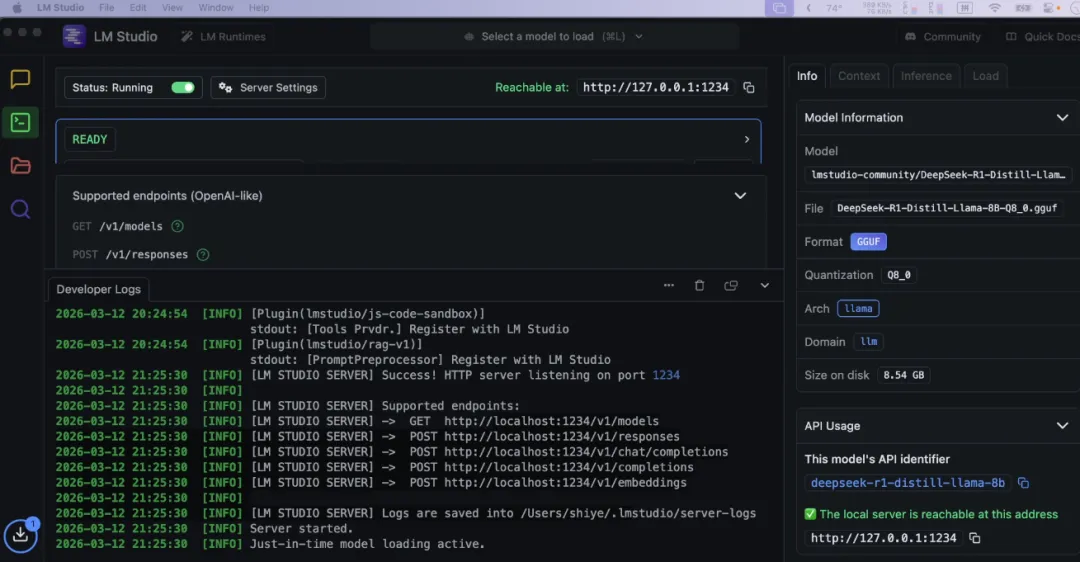Open the Developer terminal sidebar icon
Viewport: 1080px width, 562px height.
click(20, 123)
